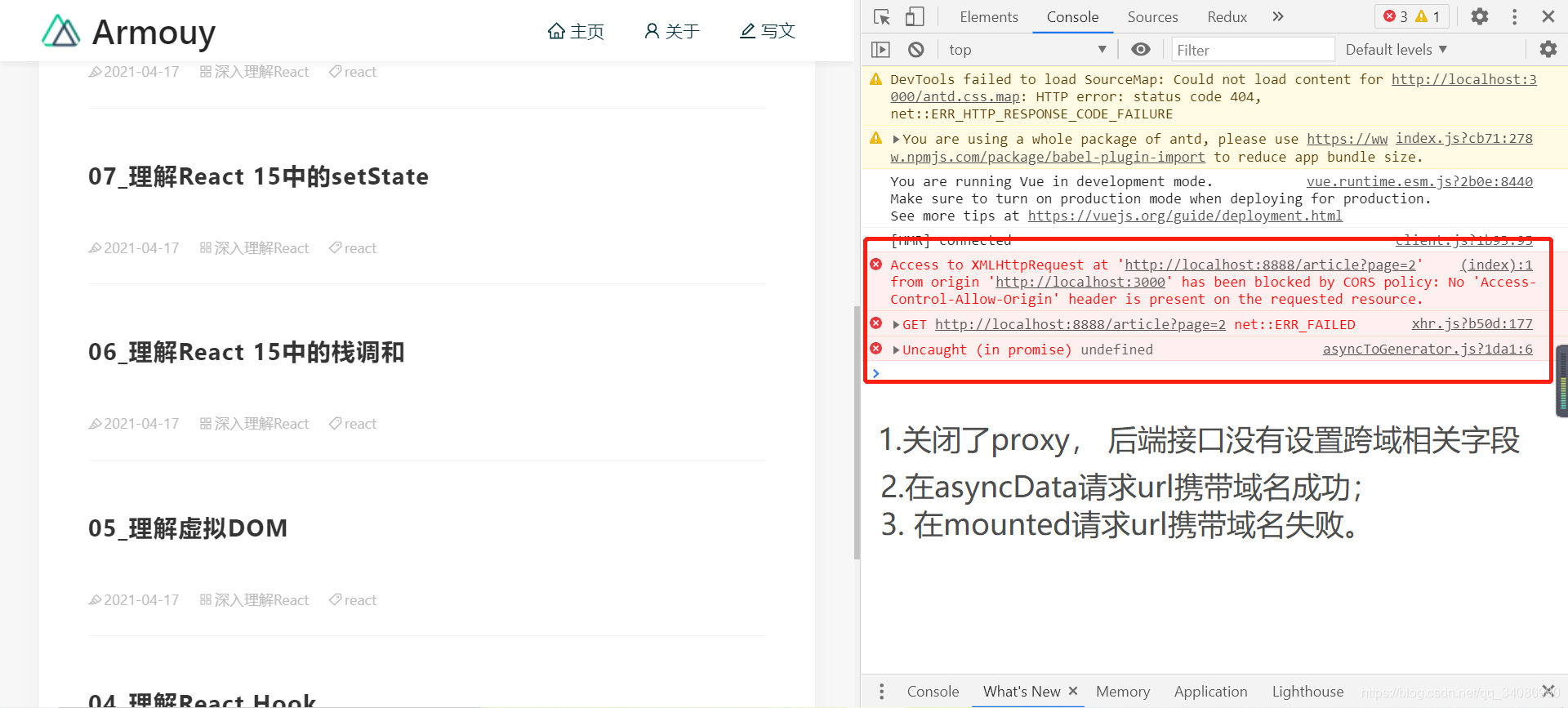Switch to the Elements tab

[988, 16]
